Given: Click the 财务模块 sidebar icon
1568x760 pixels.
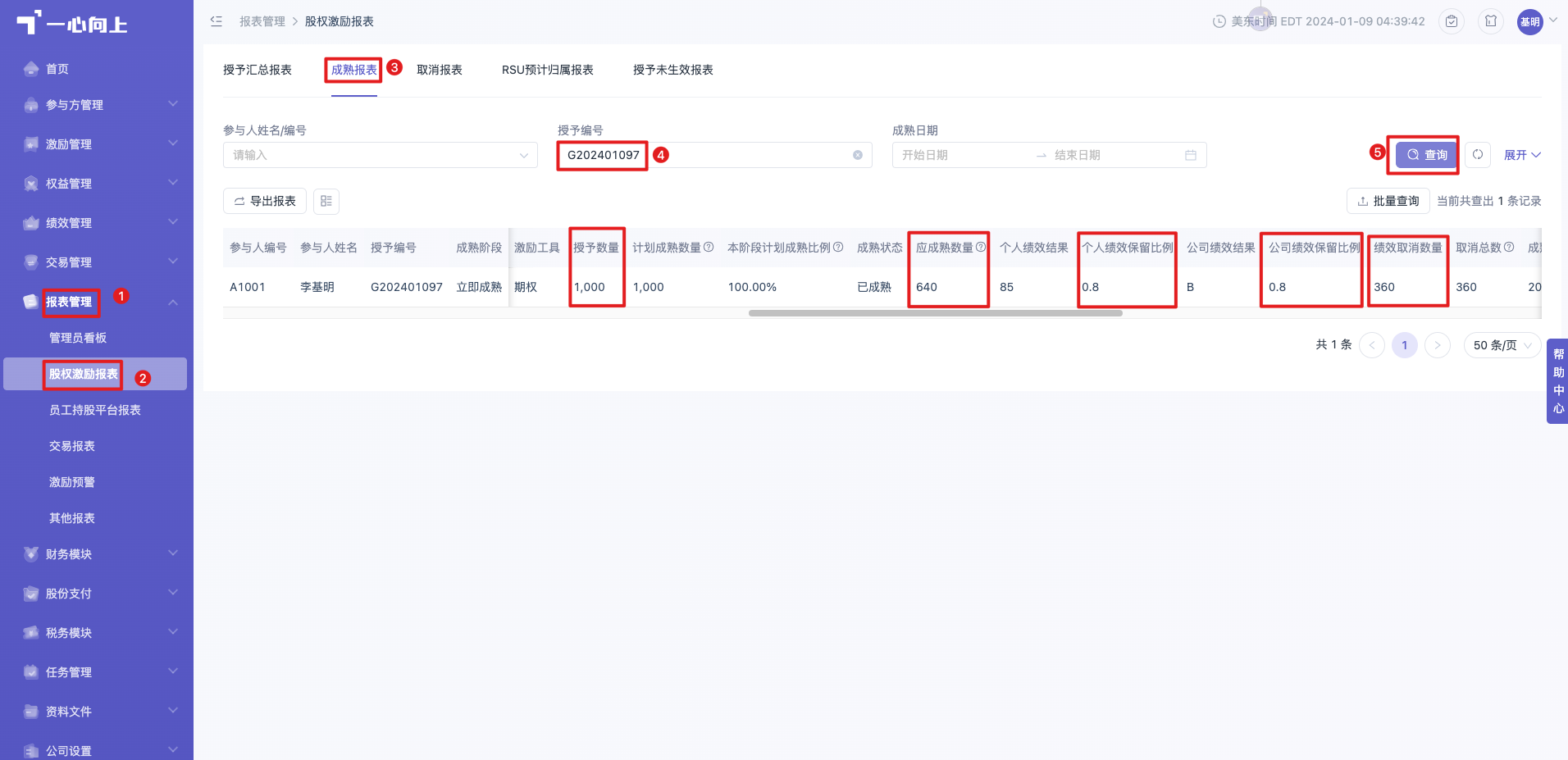Looking at the screenshot, I should 31,554.
